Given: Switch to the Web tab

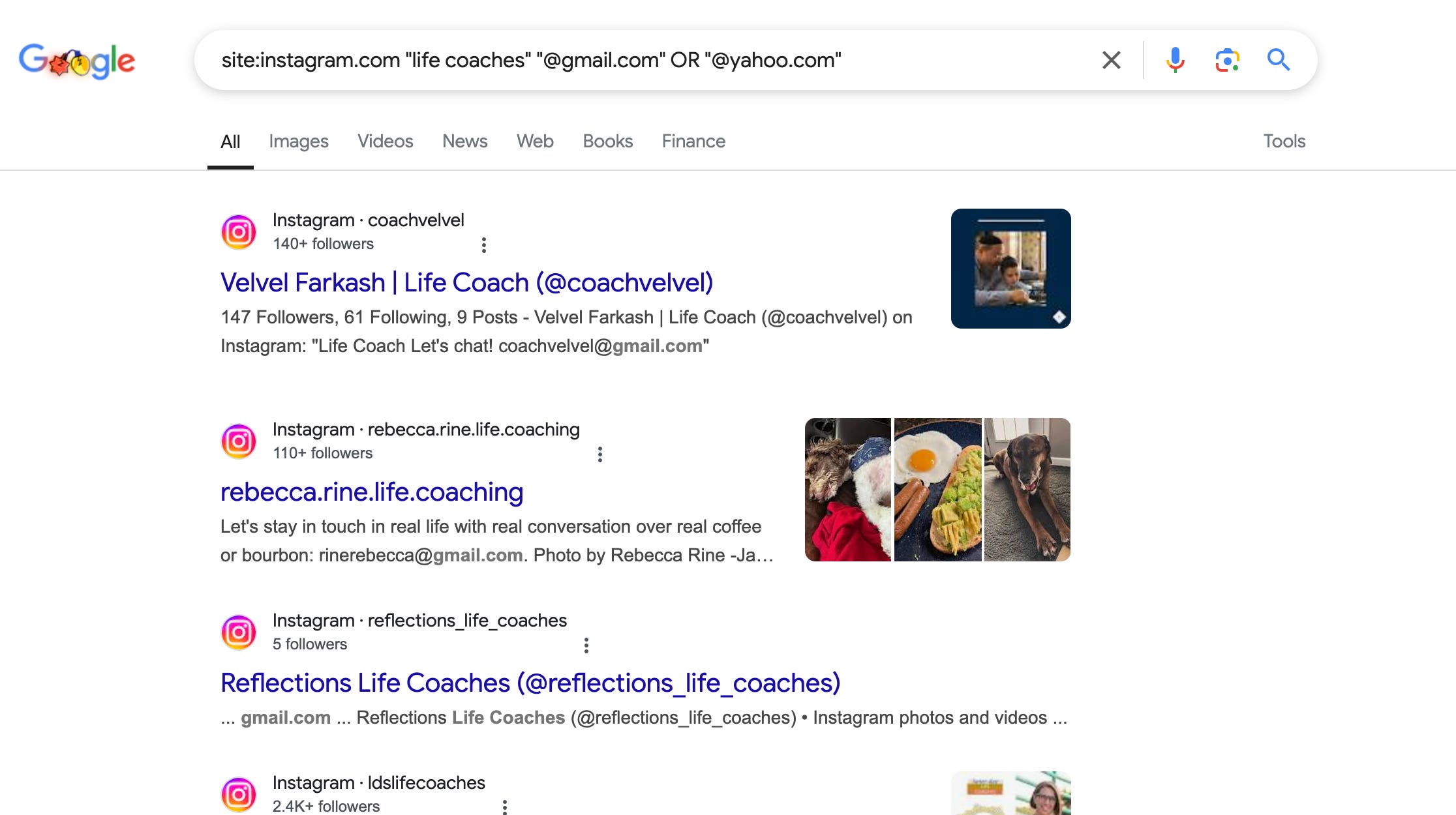Looking at the screenshot, I should 535,141.
